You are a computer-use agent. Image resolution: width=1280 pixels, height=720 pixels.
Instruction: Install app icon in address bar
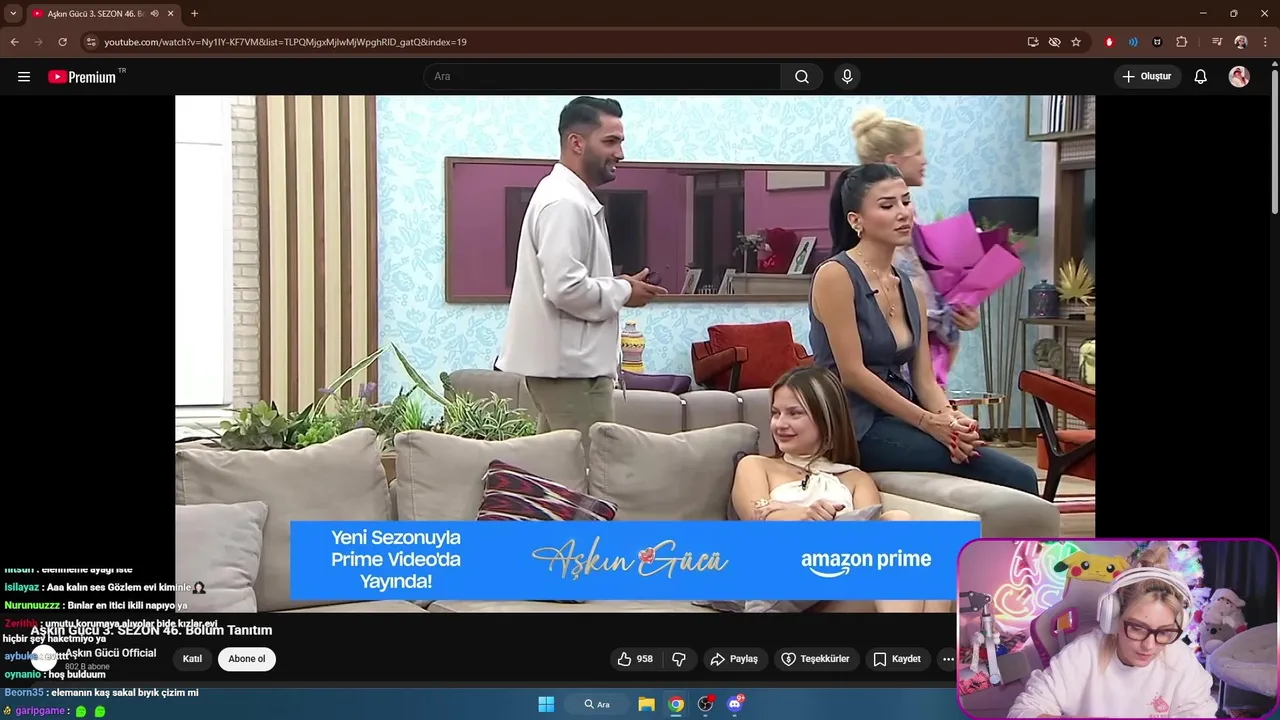pyautogui.click(x=1033, y=42)
